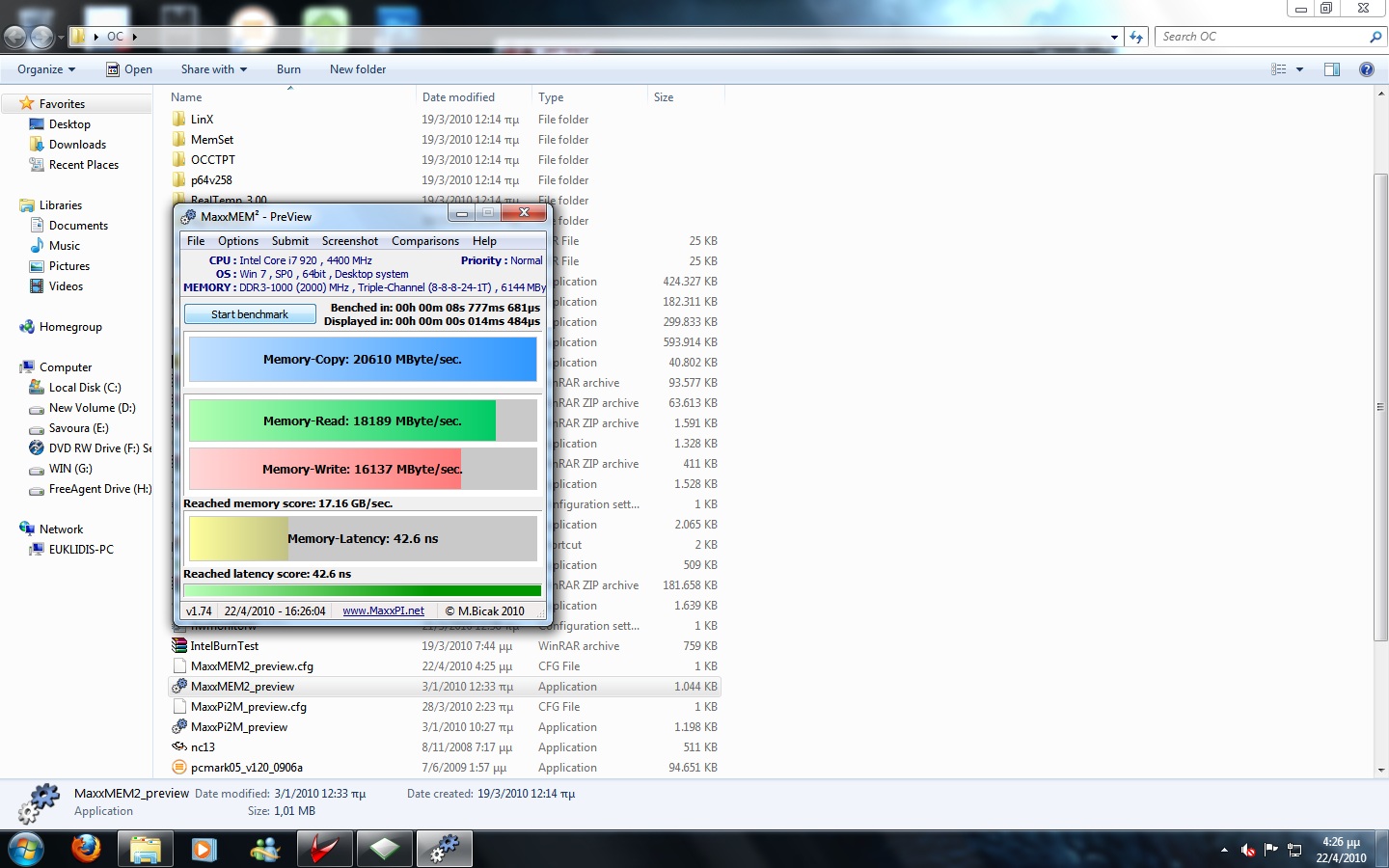Select the MaxxPi2M_preview.cfg file icon
The height and width of the screenshot is (868, 1389).
coord(178,707)
